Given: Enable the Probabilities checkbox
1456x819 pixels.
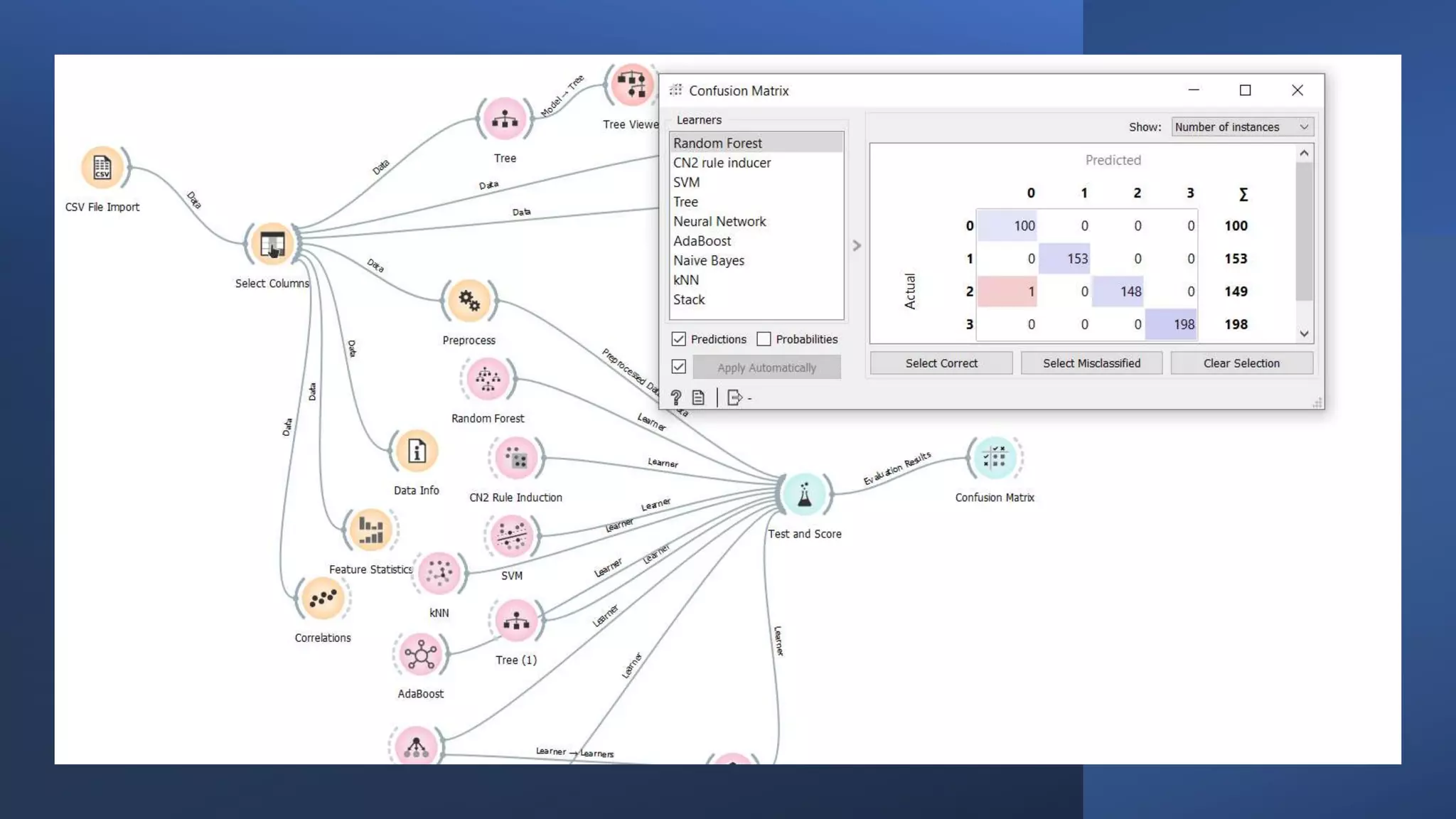Looking at the screenshot, I should point(764,339).
